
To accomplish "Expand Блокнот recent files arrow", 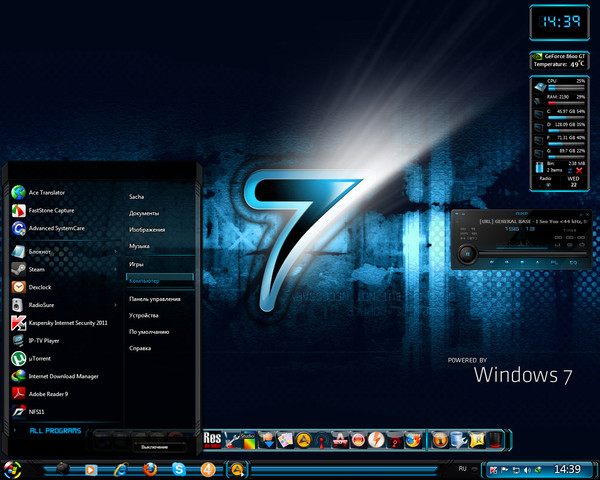I will [116, 251].
